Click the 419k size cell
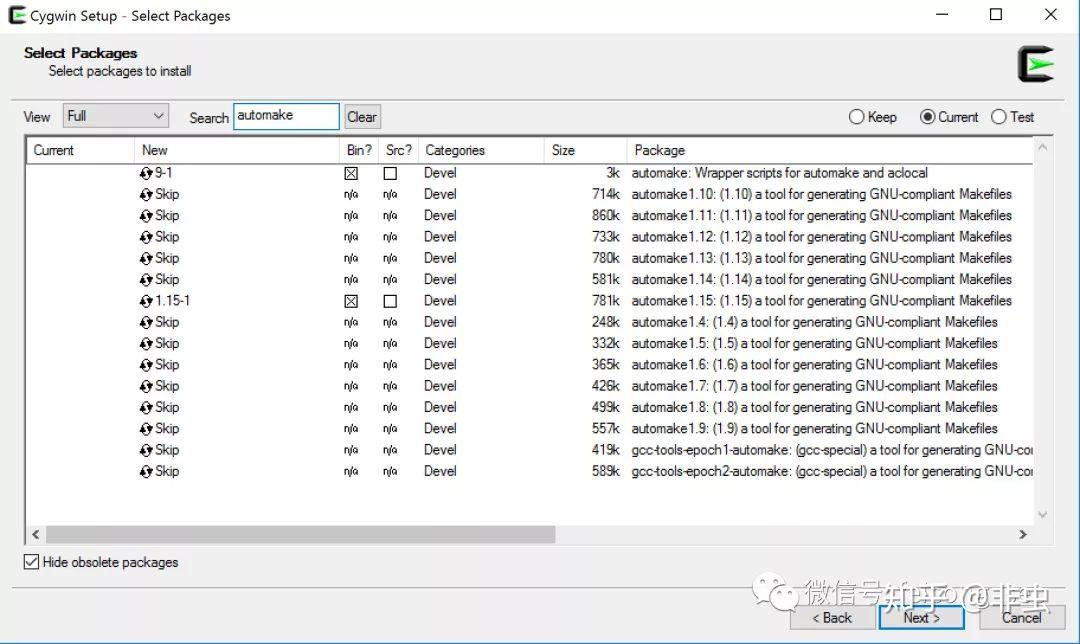 [605, 450]
